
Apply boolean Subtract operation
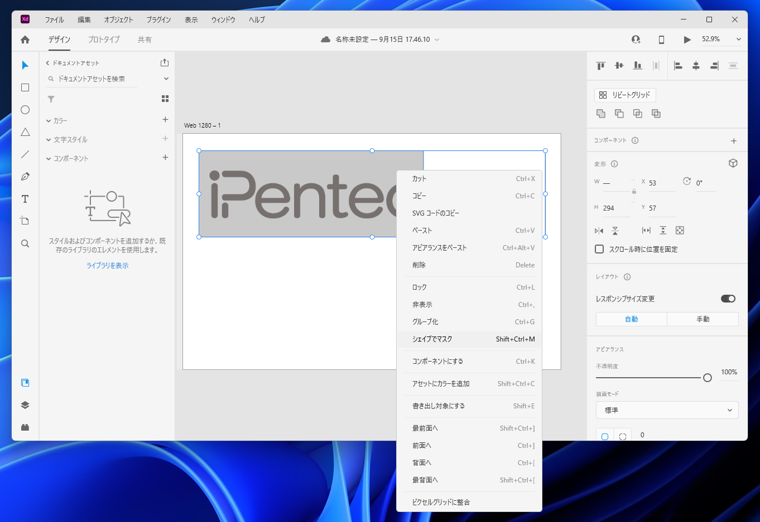pos(619,113)
